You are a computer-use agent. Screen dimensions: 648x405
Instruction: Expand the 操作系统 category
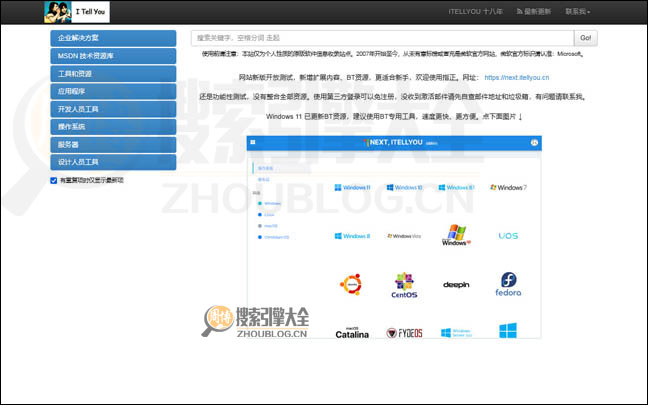point(113,127)
